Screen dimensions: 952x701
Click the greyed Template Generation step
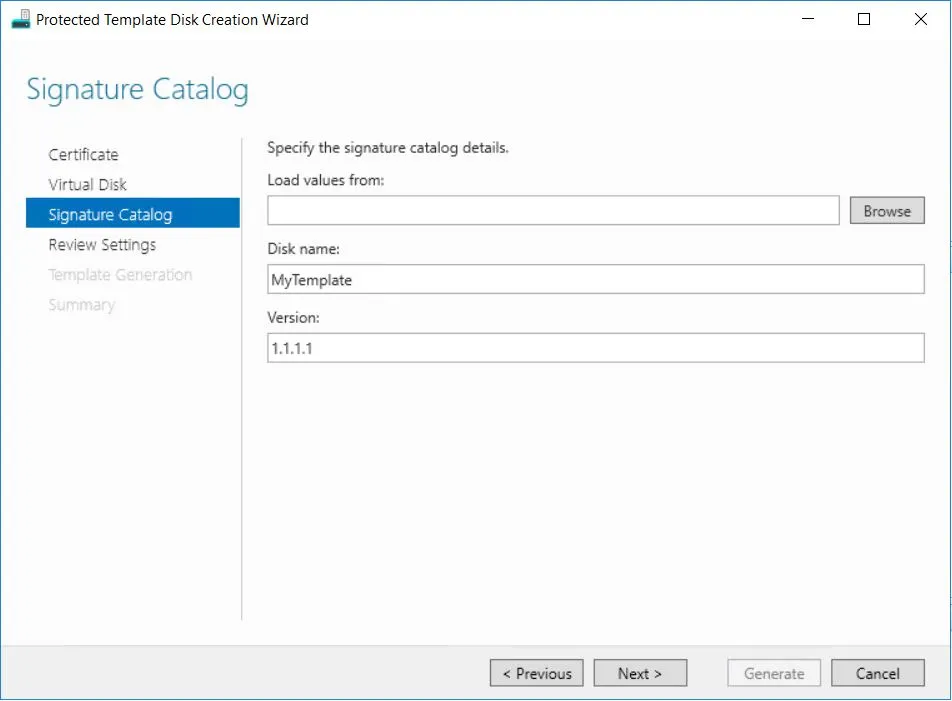coord(120,275)
